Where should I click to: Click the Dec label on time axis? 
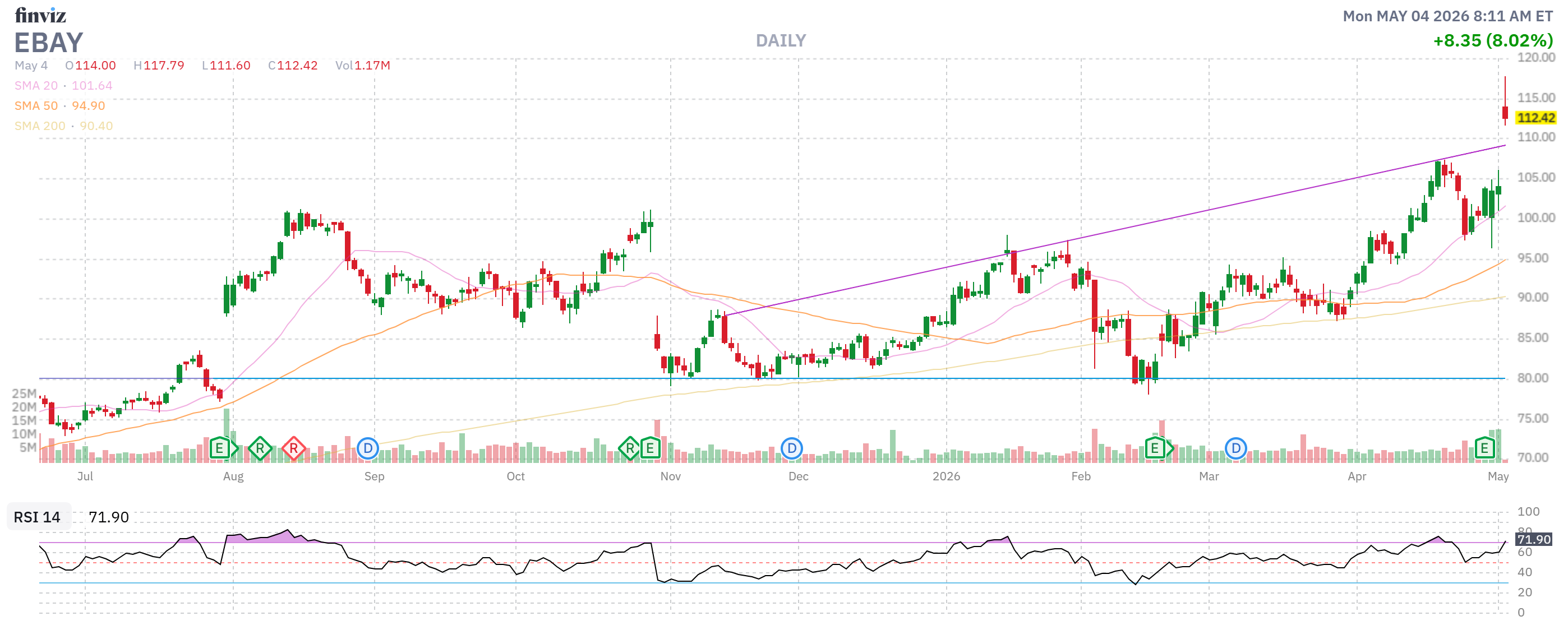tap(799, 476)
